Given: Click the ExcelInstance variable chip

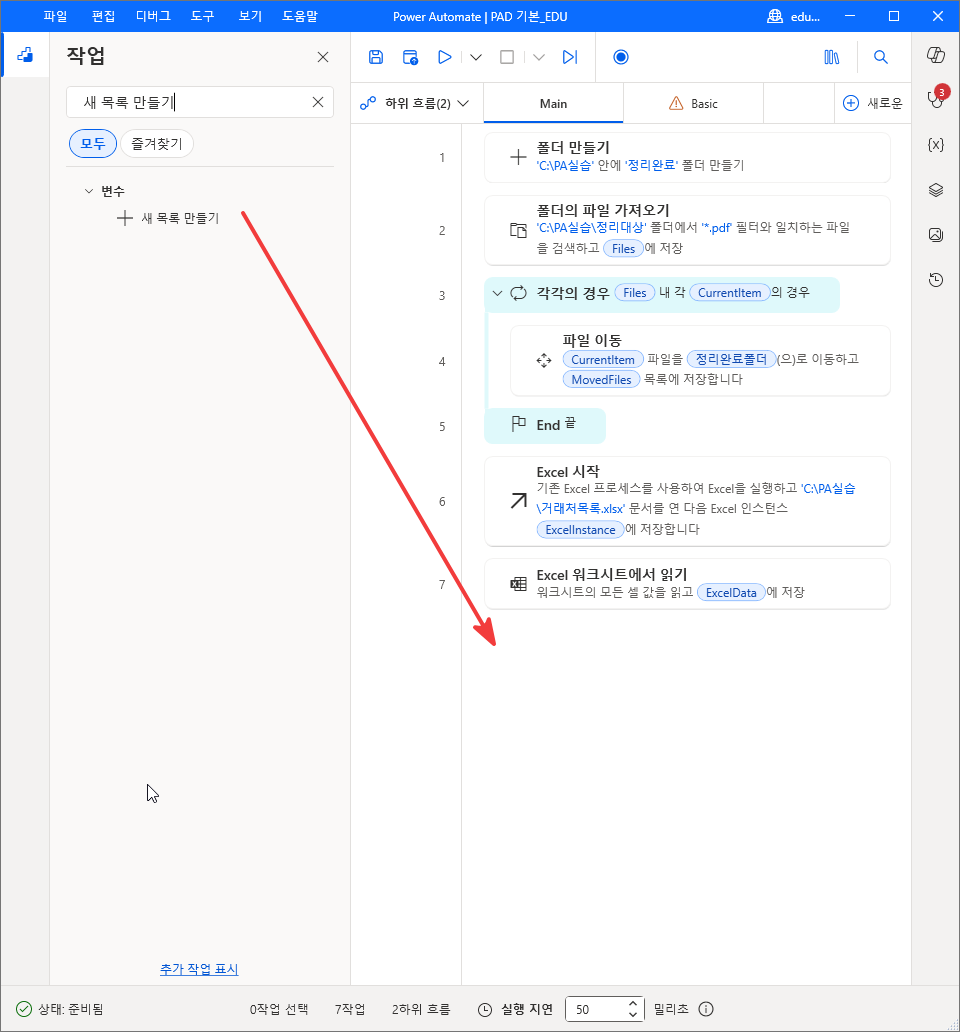Looking at the screenshot, I should [x=580, y=529].
